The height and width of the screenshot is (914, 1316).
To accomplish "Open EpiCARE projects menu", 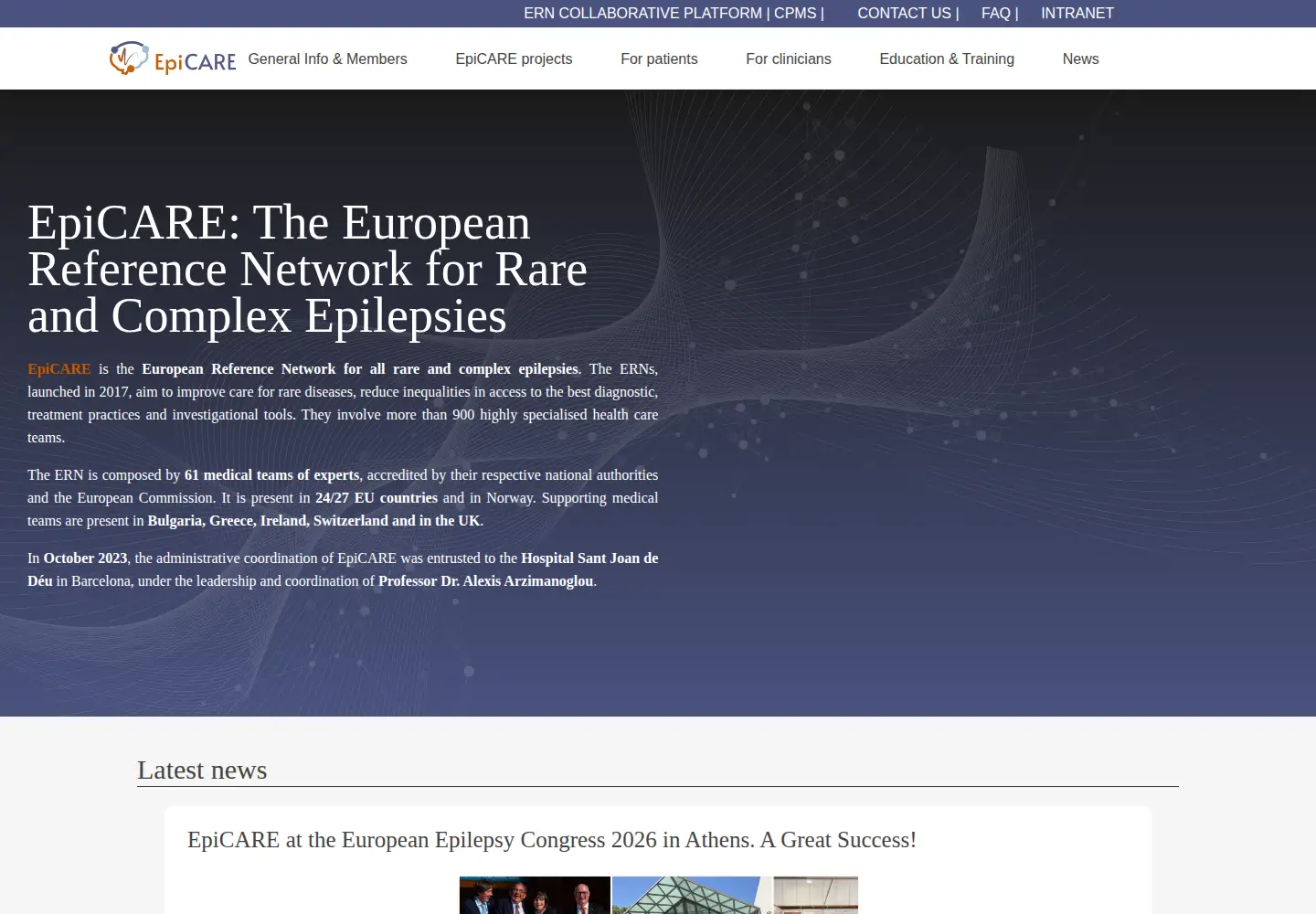I will click(x=514, y=58).
